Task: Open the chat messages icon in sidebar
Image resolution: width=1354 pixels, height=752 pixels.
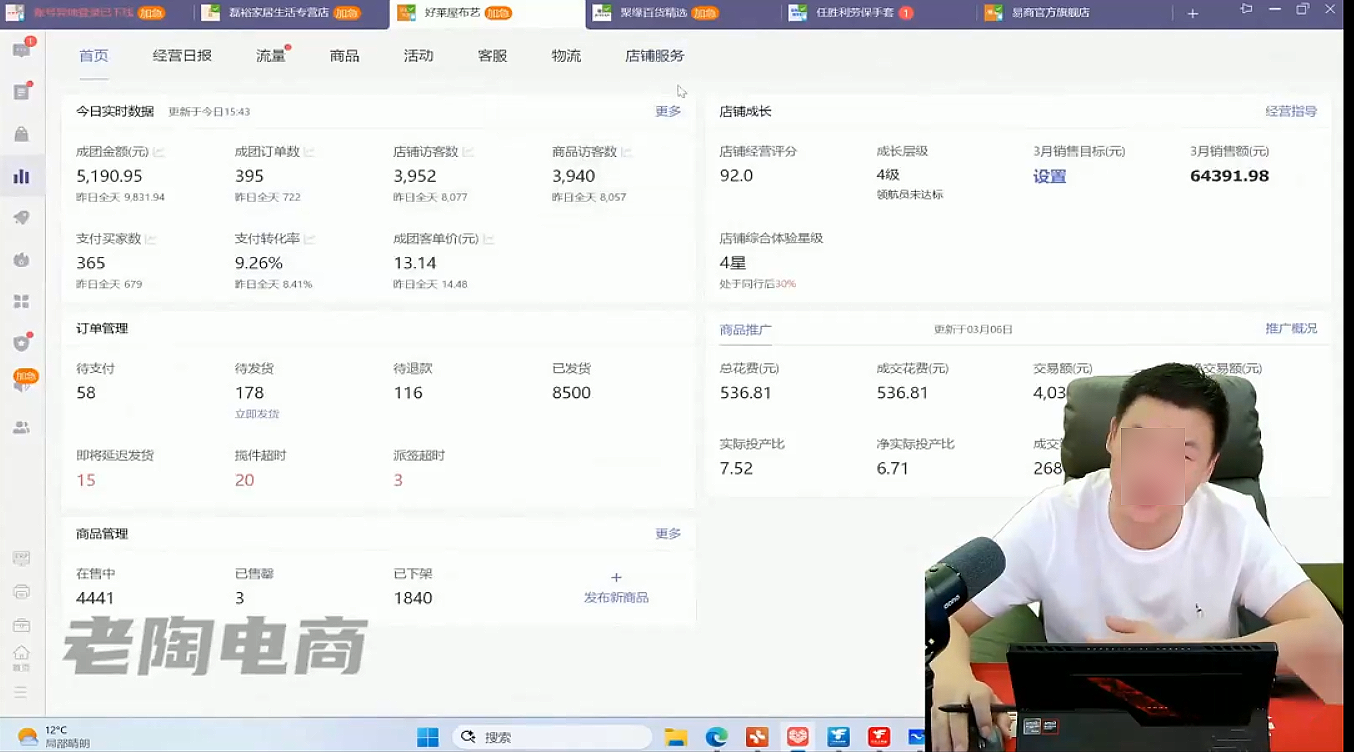Action: pyautogui.click(x=21, y=50)
